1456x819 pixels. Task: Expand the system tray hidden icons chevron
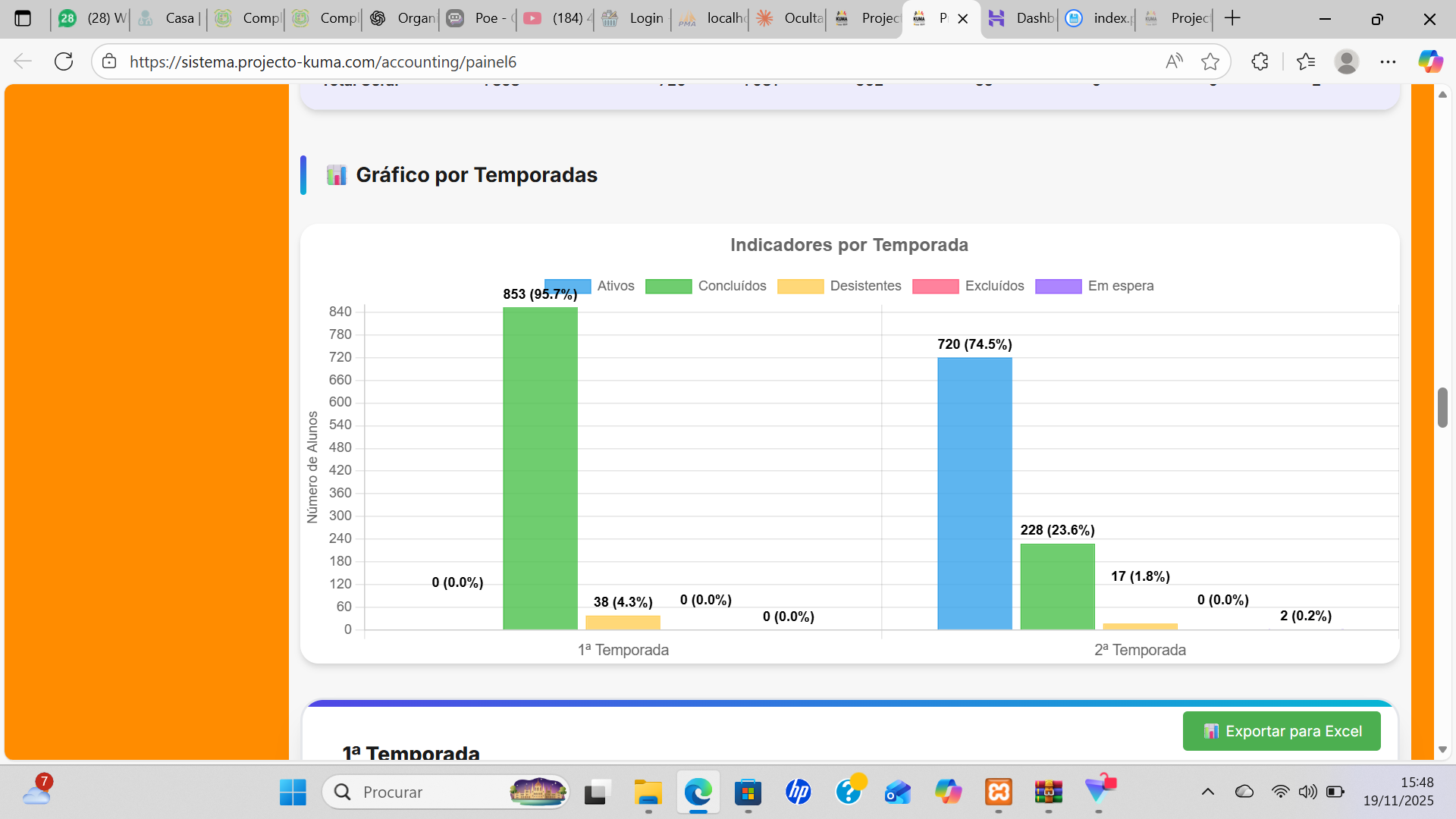(1207, 792)
